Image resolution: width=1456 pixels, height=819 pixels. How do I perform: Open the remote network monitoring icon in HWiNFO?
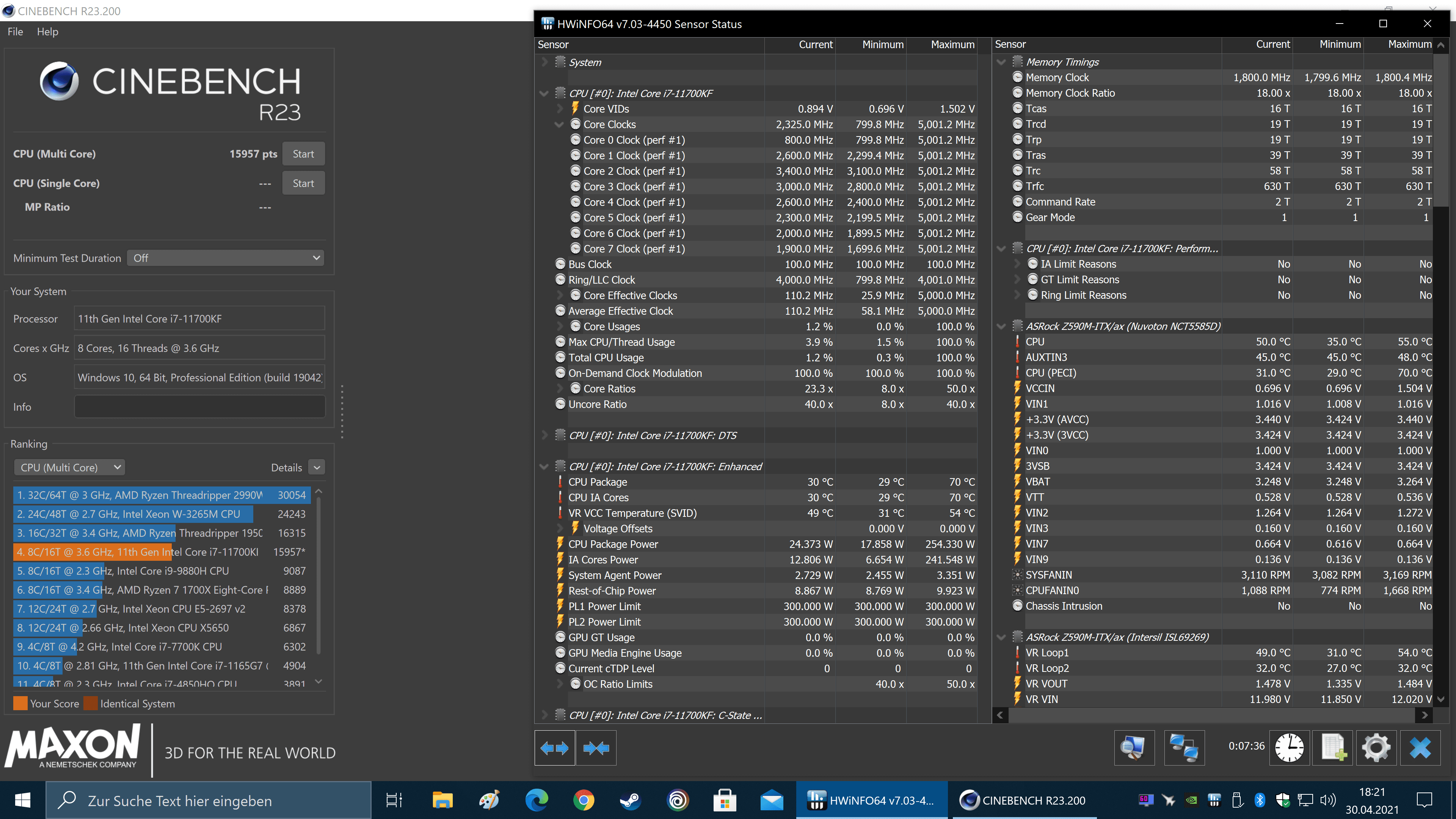point(1184,748)
